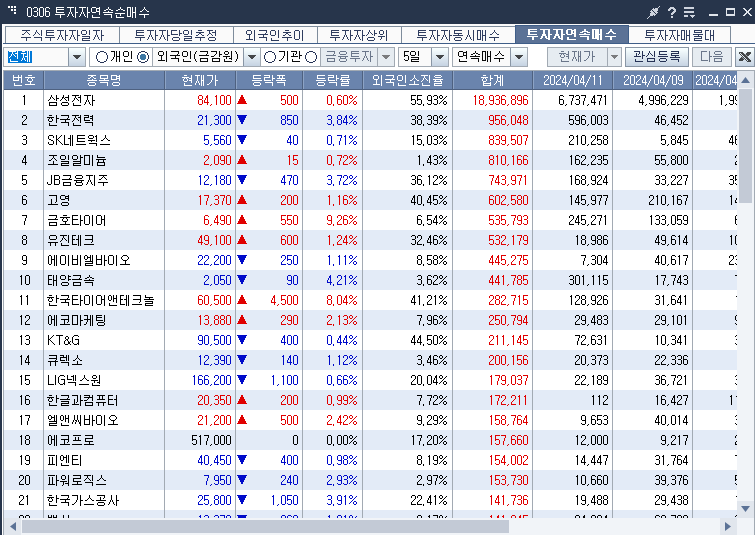
Task: Select the 파워로직스 stock name
Action: [x=76, y=480]
